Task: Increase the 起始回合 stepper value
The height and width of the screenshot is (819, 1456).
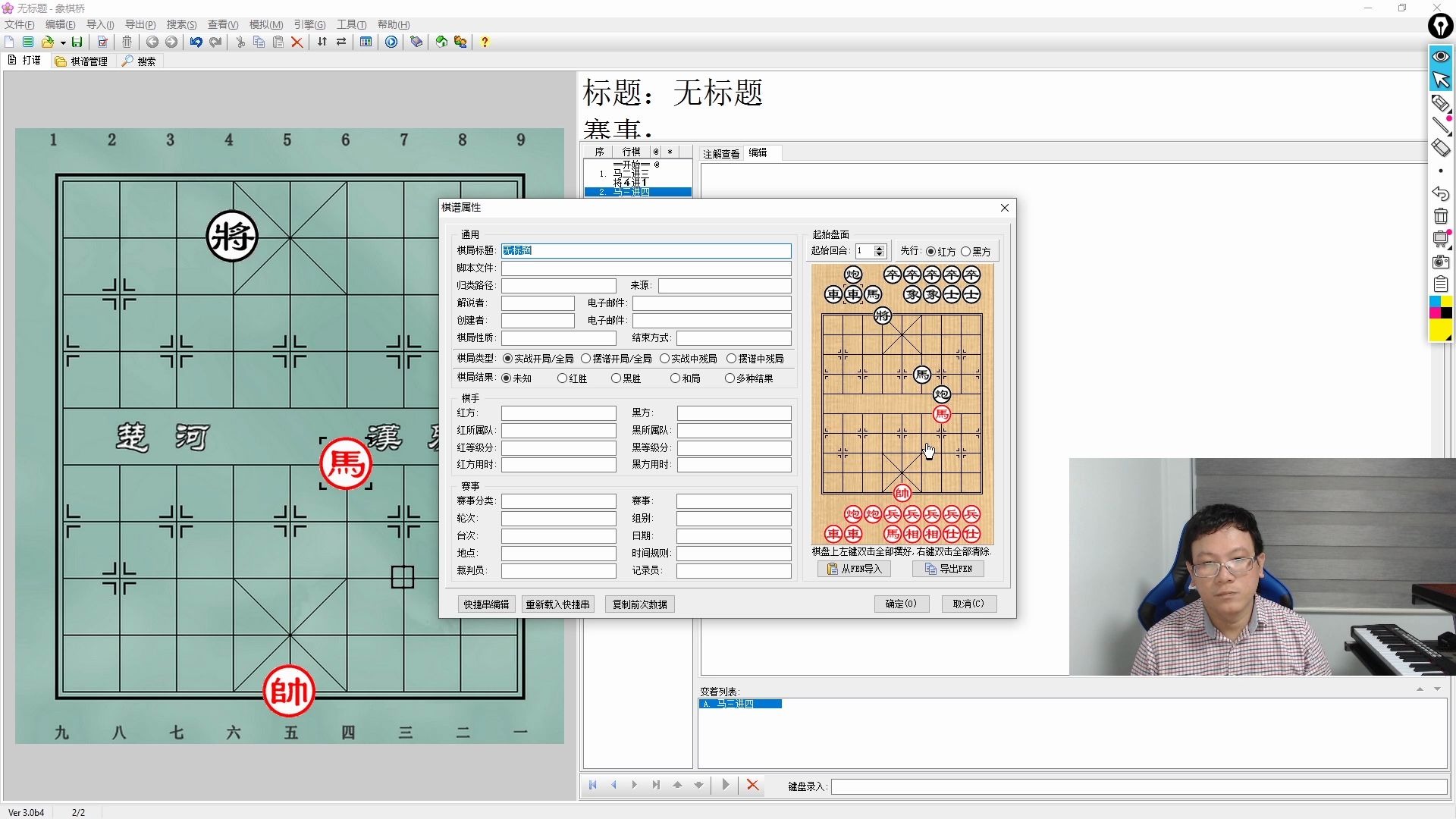Action: click(x=880, y=248)
